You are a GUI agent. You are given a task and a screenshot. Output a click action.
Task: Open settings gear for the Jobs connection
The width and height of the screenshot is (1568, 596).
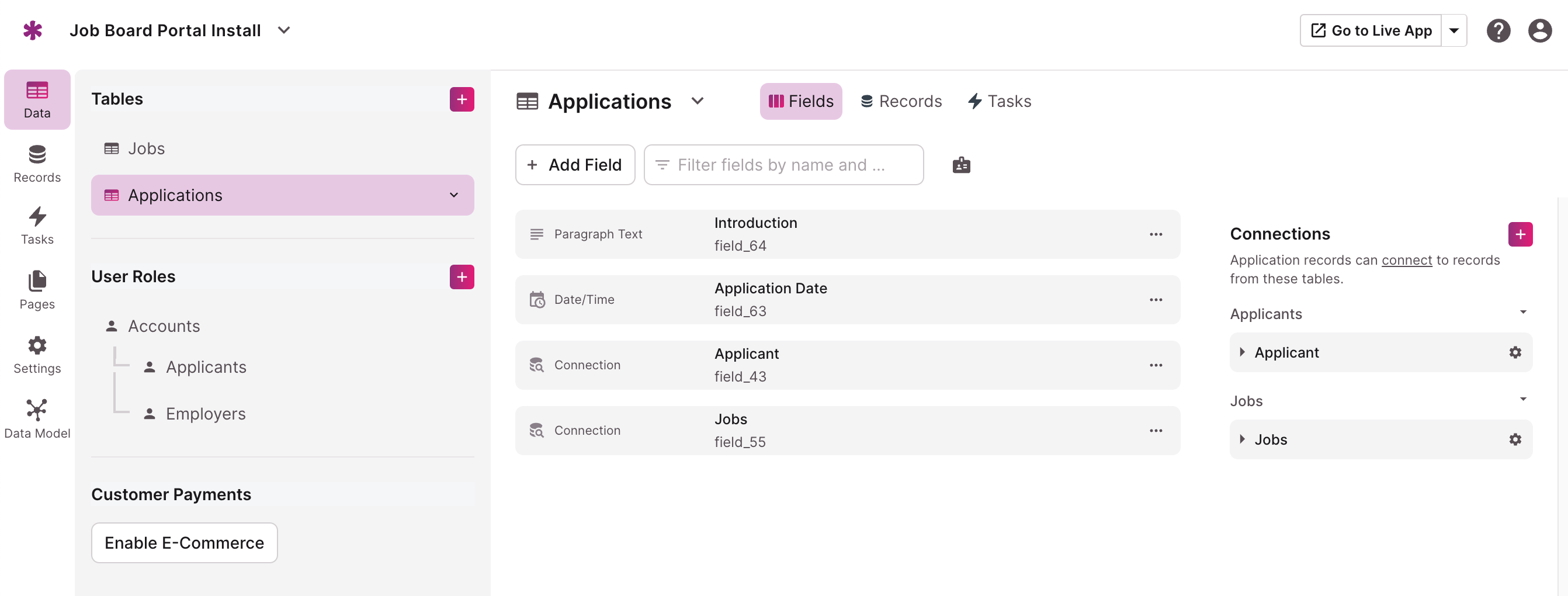pyautogui.click(x=1515, y=439)
